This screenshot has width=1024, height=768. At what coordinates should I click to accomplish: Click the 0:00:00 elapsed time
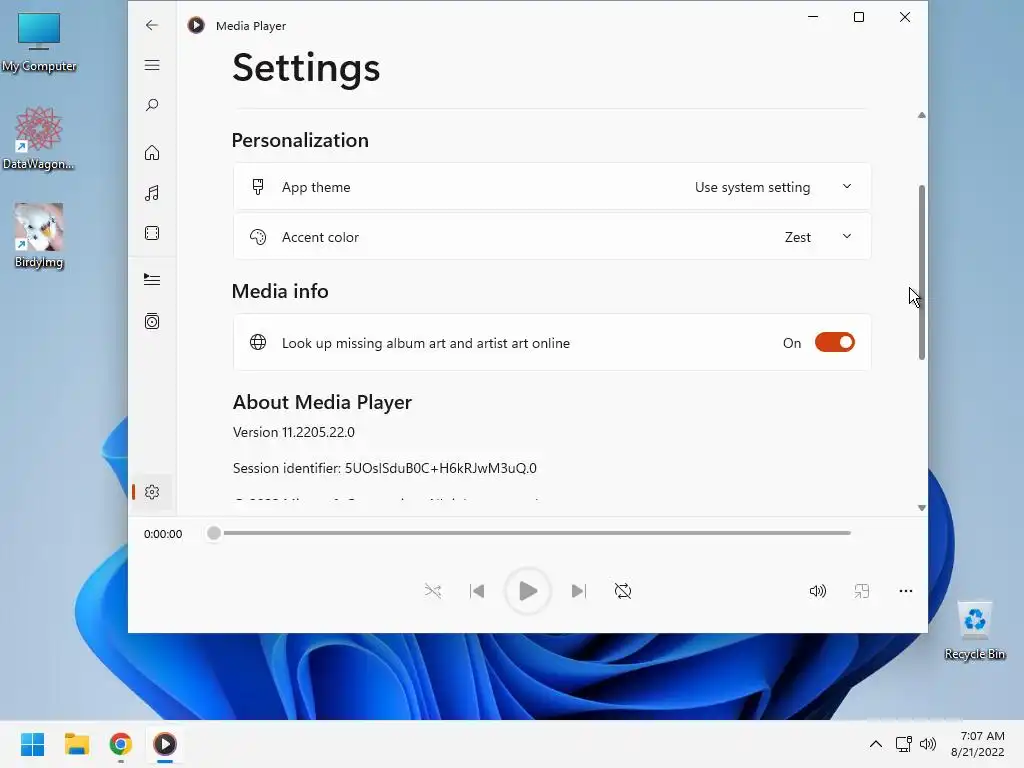[163, 534]
